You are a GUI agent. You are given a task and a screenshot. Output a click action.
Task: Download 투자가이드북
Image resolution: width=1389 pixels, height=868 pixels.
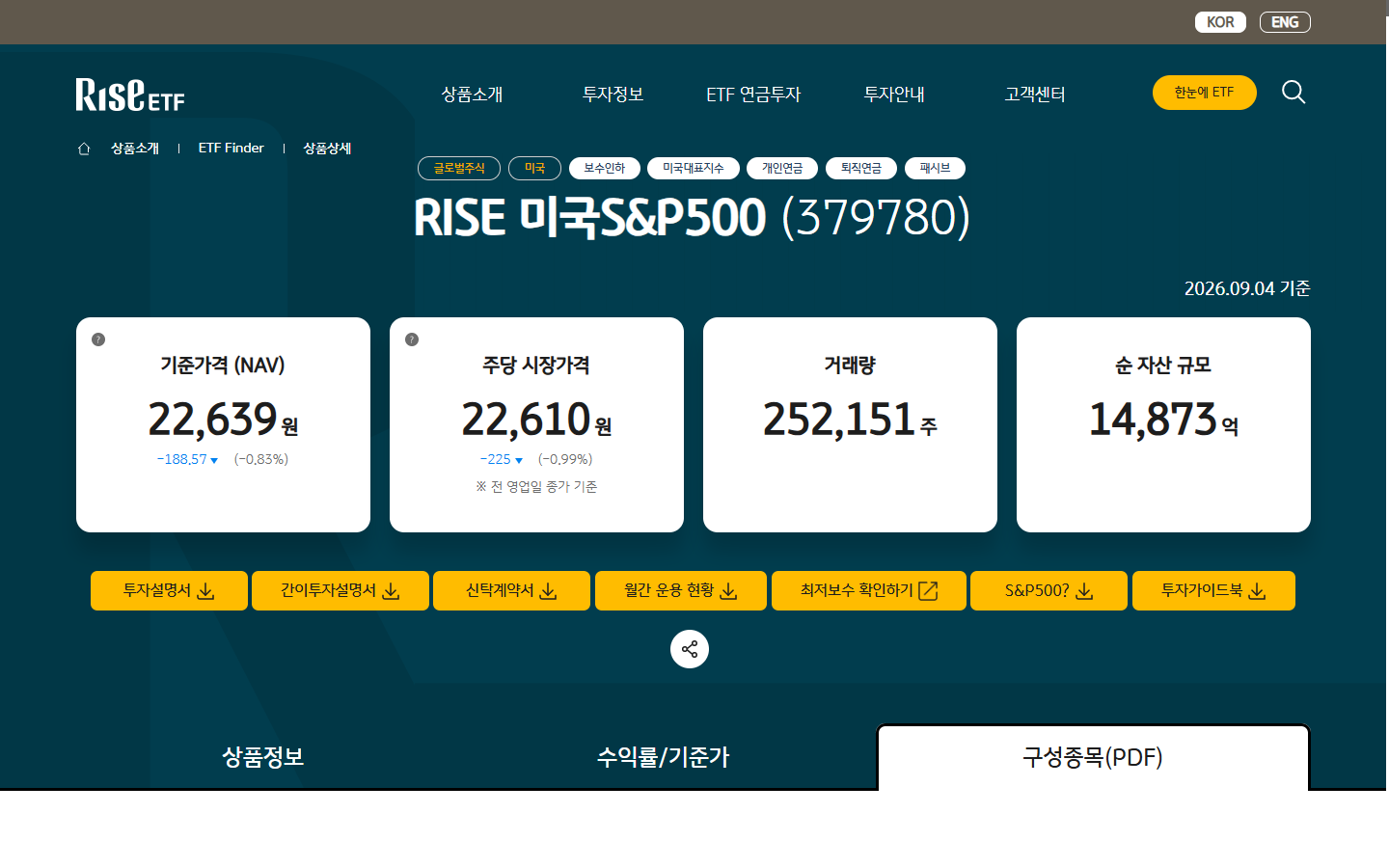coord(1213,590)
